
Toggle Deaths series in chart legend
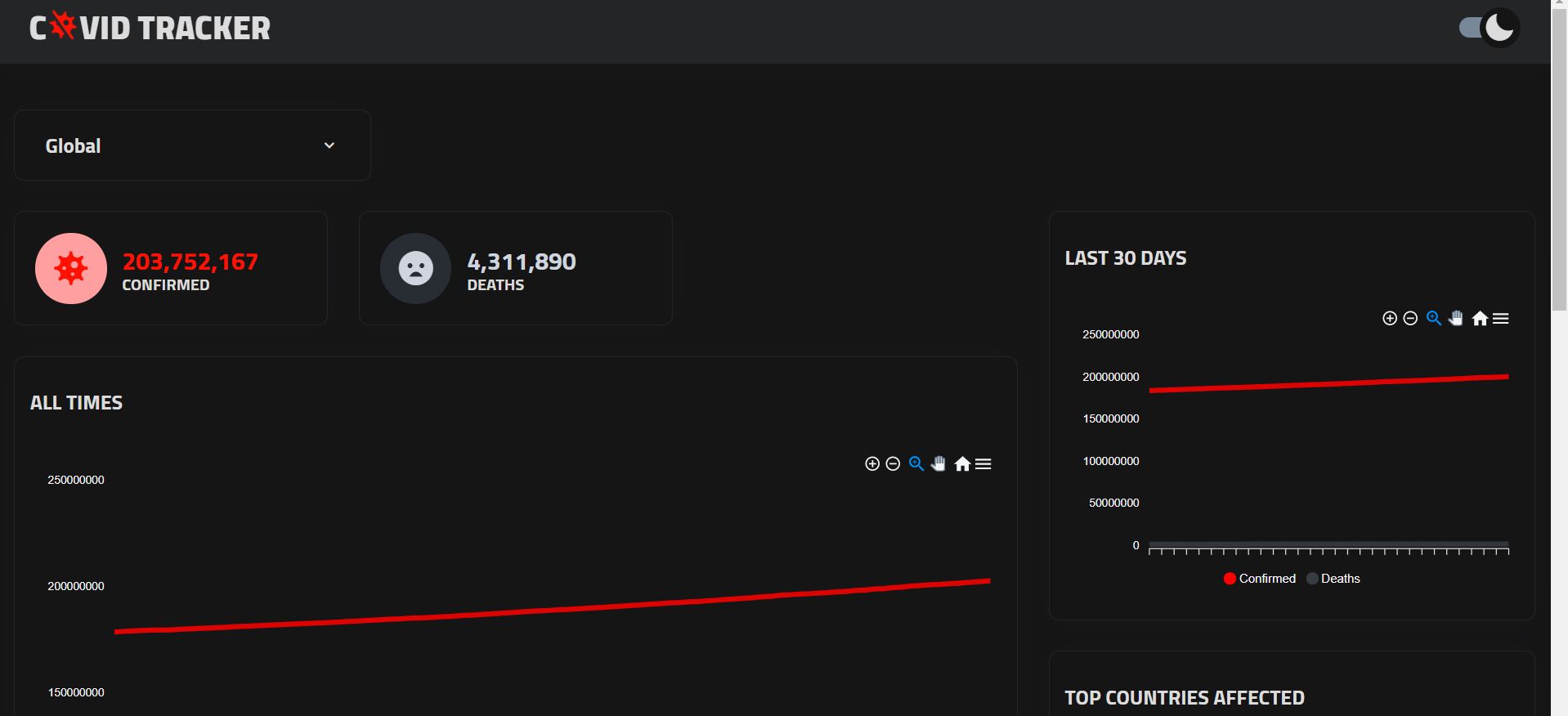[1333, 579]
